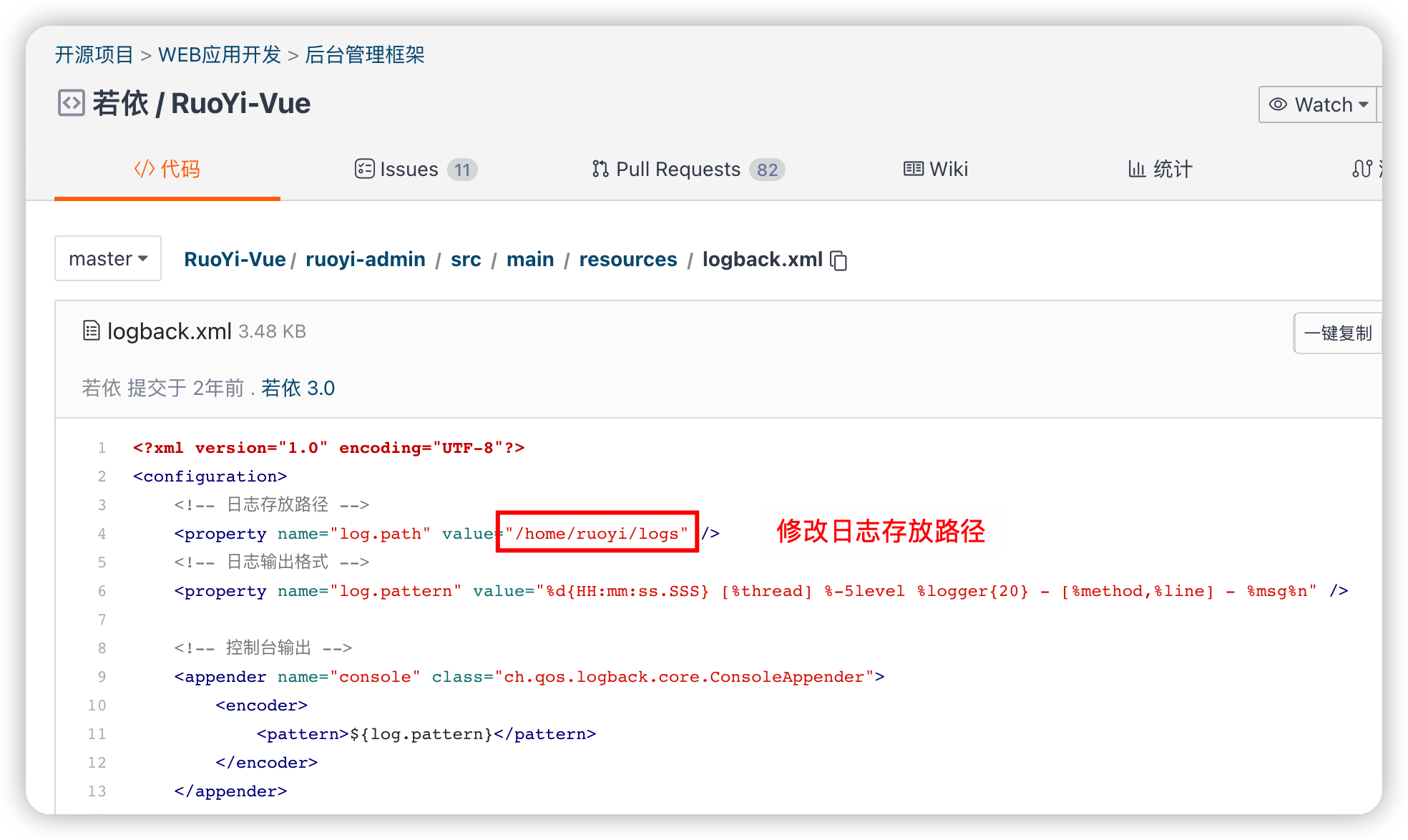Click the Pull Requests count badge 82
The height and width of the screenshot is (840, 1408).
[767, 170]
